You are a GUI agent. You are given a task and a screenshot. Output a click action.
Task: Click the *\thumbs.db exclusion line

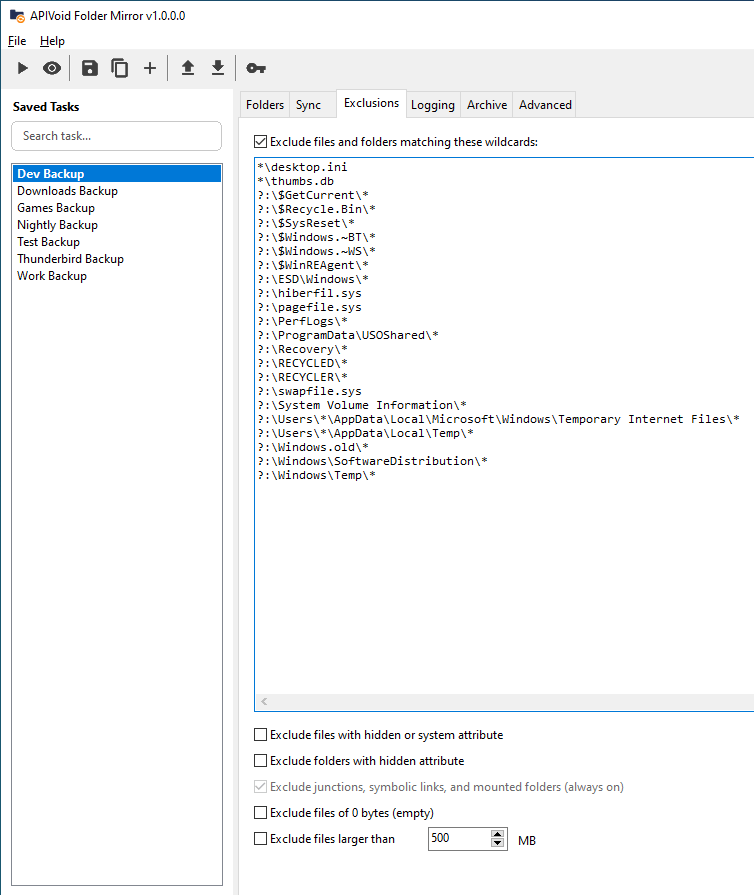pos(295,181)
